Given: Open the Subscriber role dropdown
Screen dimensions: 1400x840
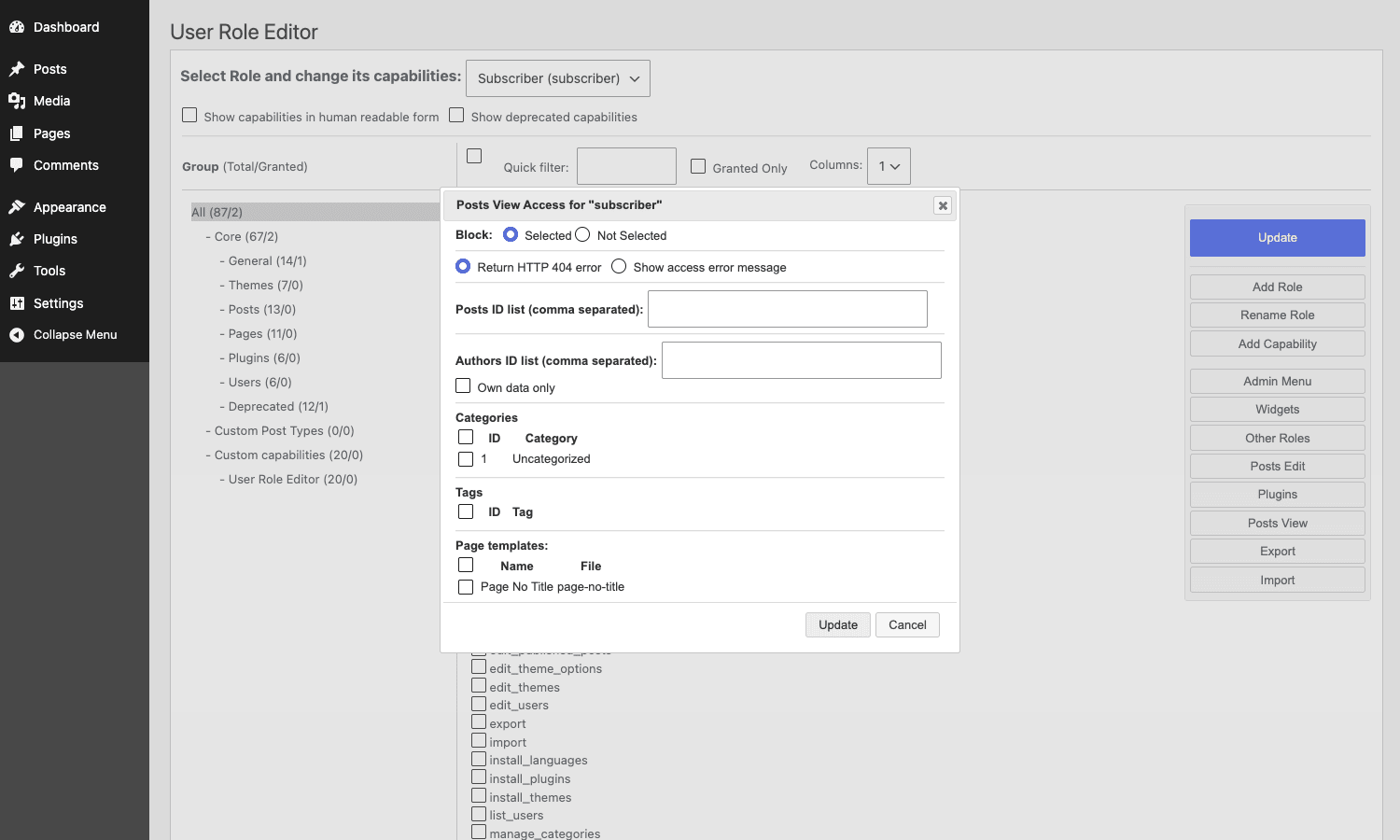Looking at the screenshot, I should pos(558,78).
